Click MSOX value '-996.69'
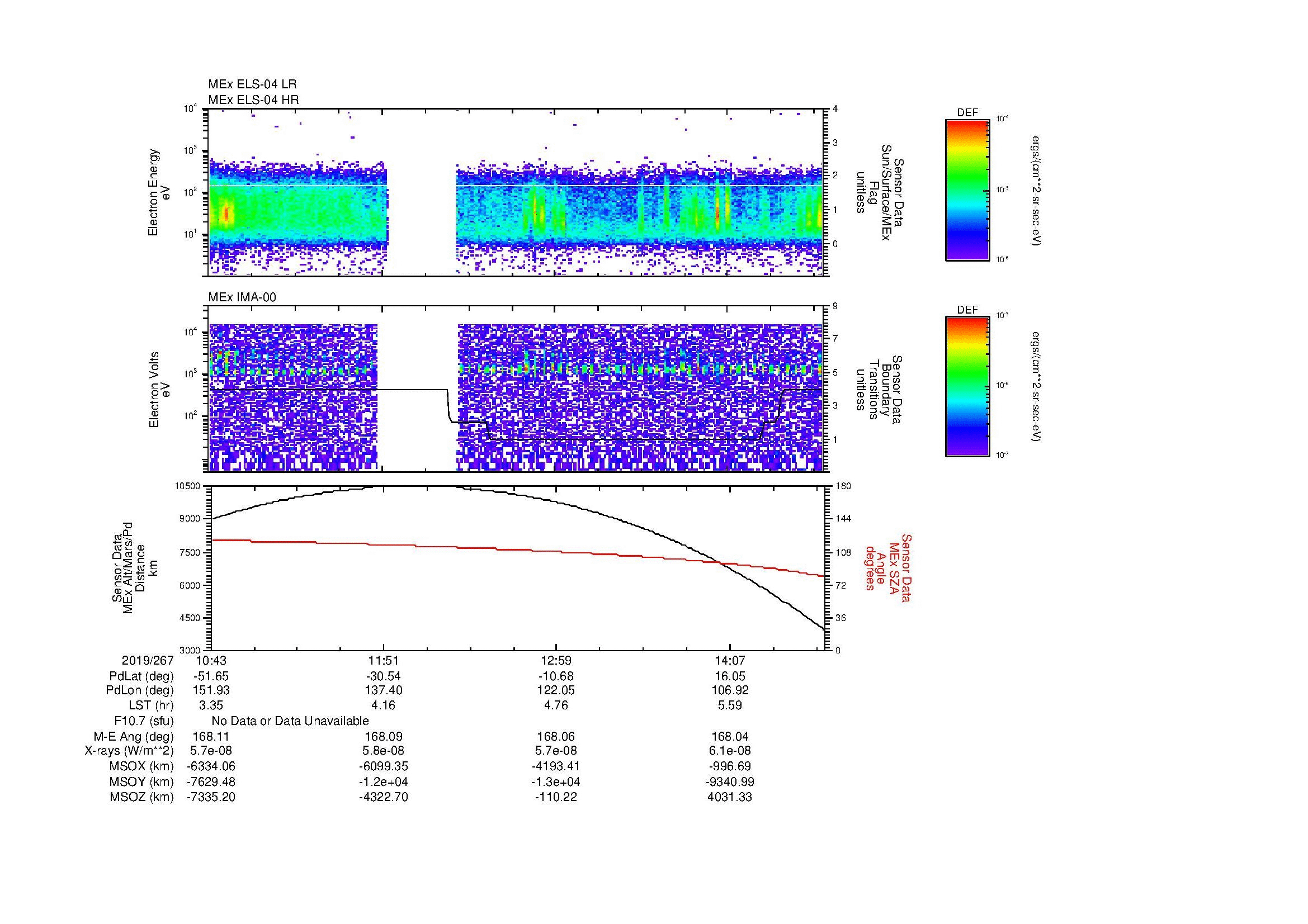 (x=730, y=766)
